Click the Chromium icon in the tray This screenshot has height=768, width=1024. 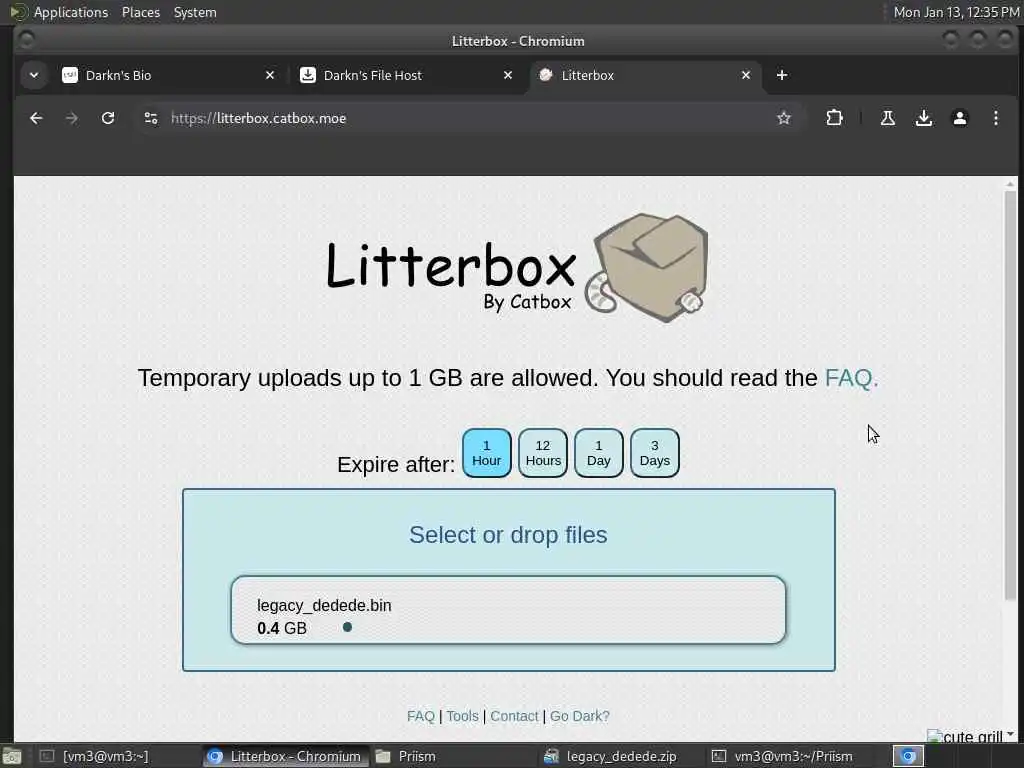908,756
